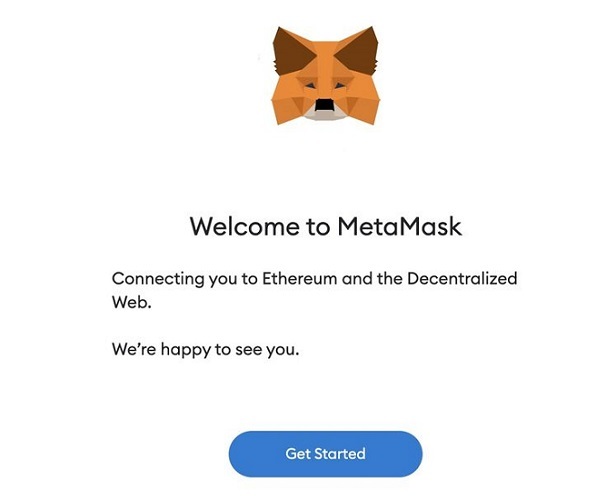Click the fox's right eye
This screenshot has width=606, height=500.
click(340, 86)
